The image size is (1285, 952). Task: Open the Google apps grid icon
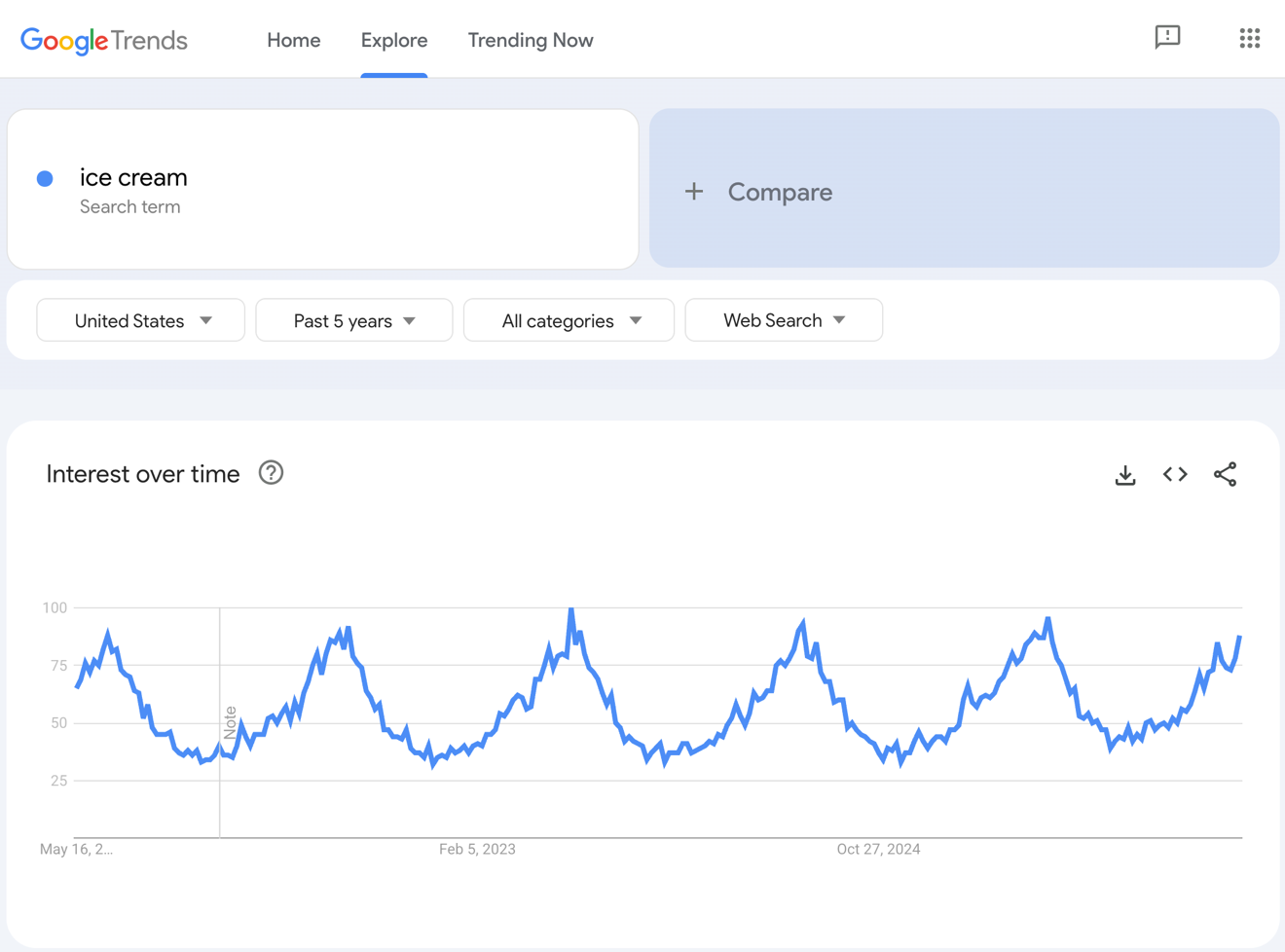[1250, 38]
